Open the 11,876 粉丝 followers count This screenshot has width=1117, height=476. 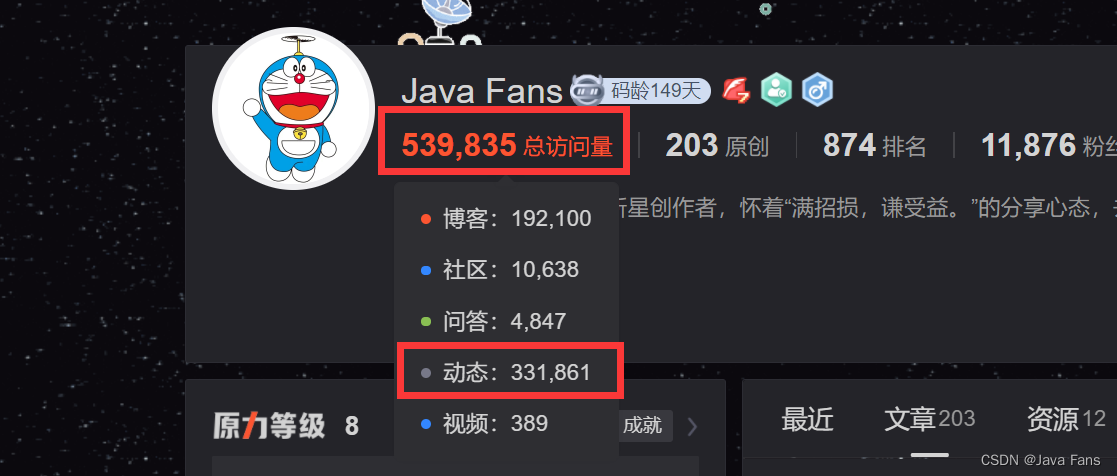[x=1049, y=146]
